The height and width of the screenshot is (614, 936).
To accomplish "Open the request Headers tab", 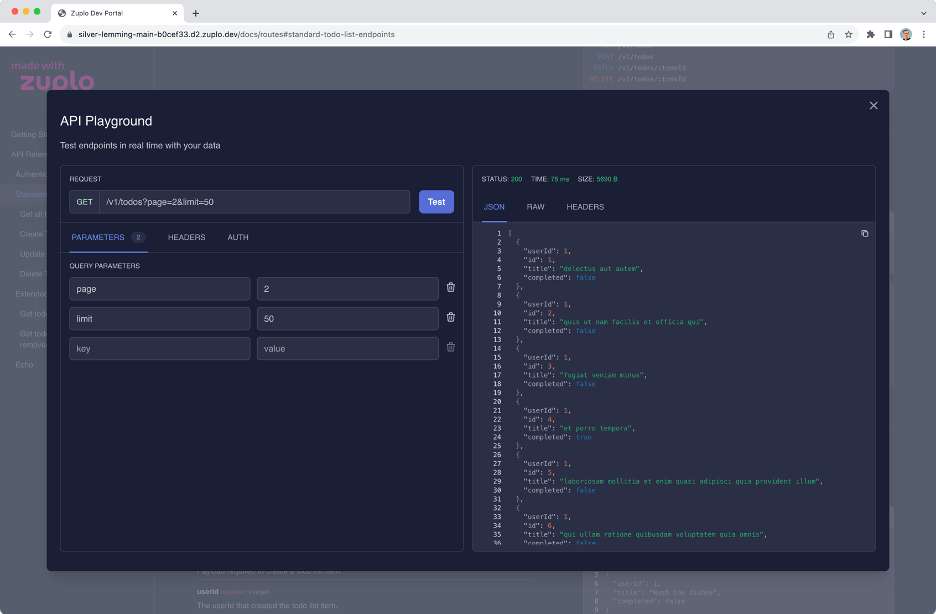I will (186, 237).
